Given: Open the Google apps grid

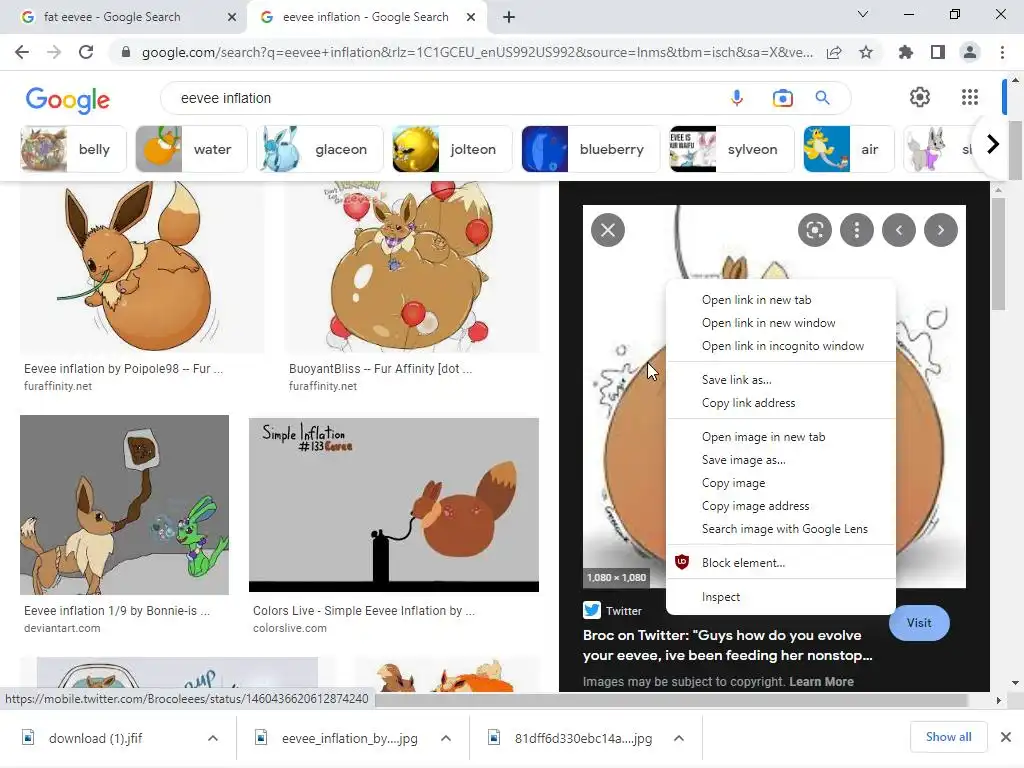Looking at the screenshot, I should pos(970,97).
